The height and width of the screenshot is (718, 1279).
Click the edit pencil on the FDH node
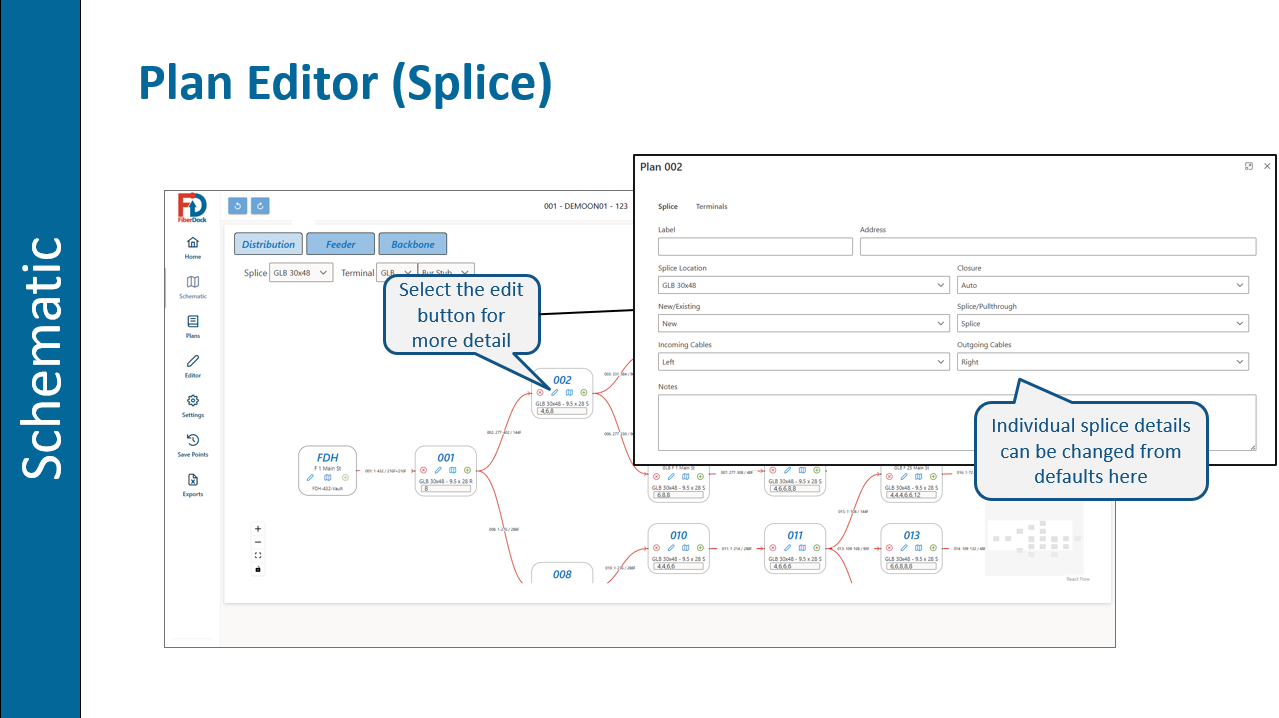(x=311, y=478)
